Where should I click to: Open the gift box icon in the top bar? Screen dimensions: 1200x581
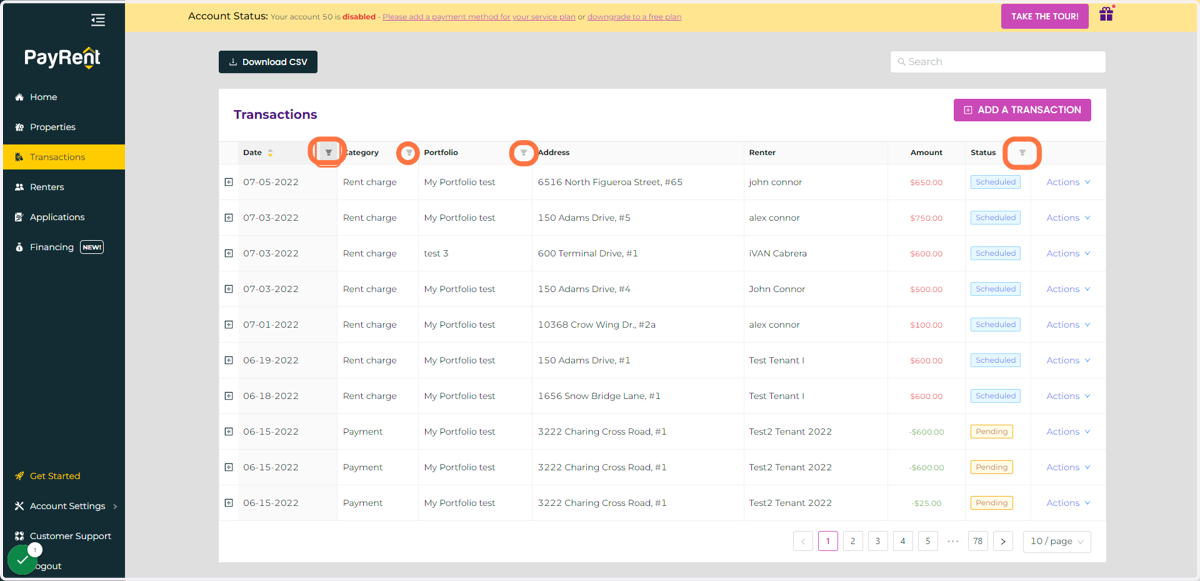1106,15
